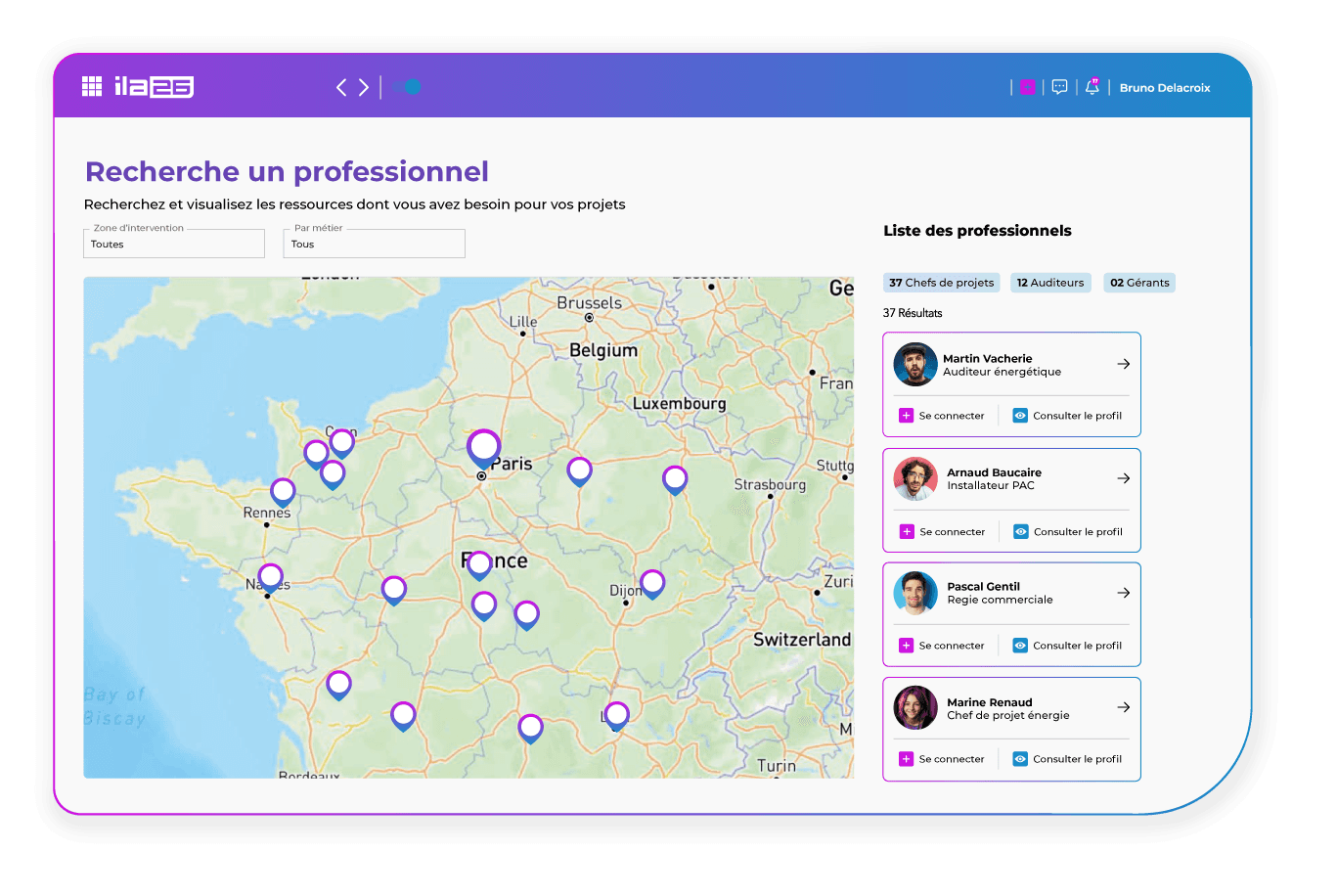
Task: Select the map pin over Nantes
Action: 270,579
